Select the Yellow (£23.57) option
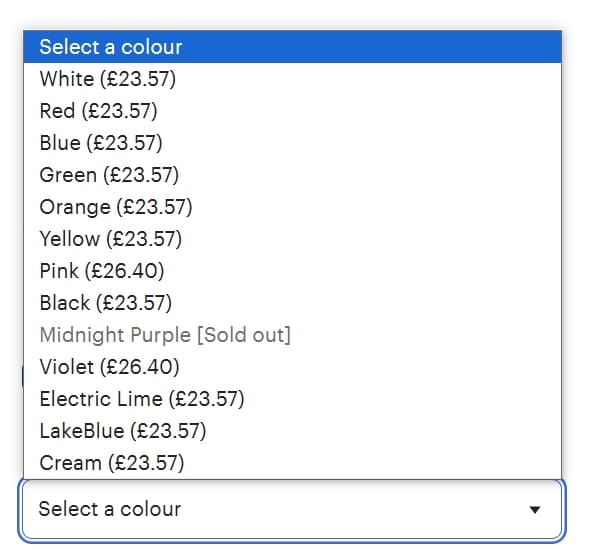 (x=293, y=239)
